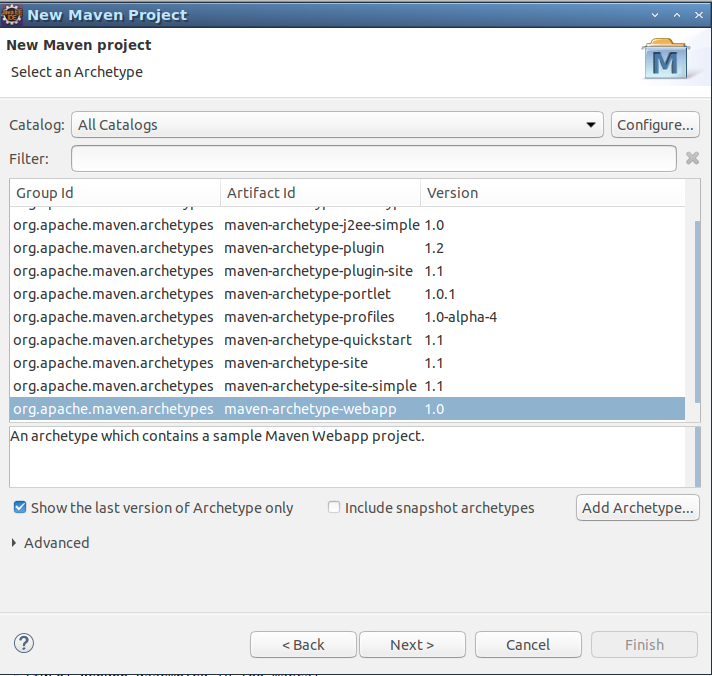Viewport: 712px width, 676px height.
Task: Sort by the Version column header
Action: (553, 193)
